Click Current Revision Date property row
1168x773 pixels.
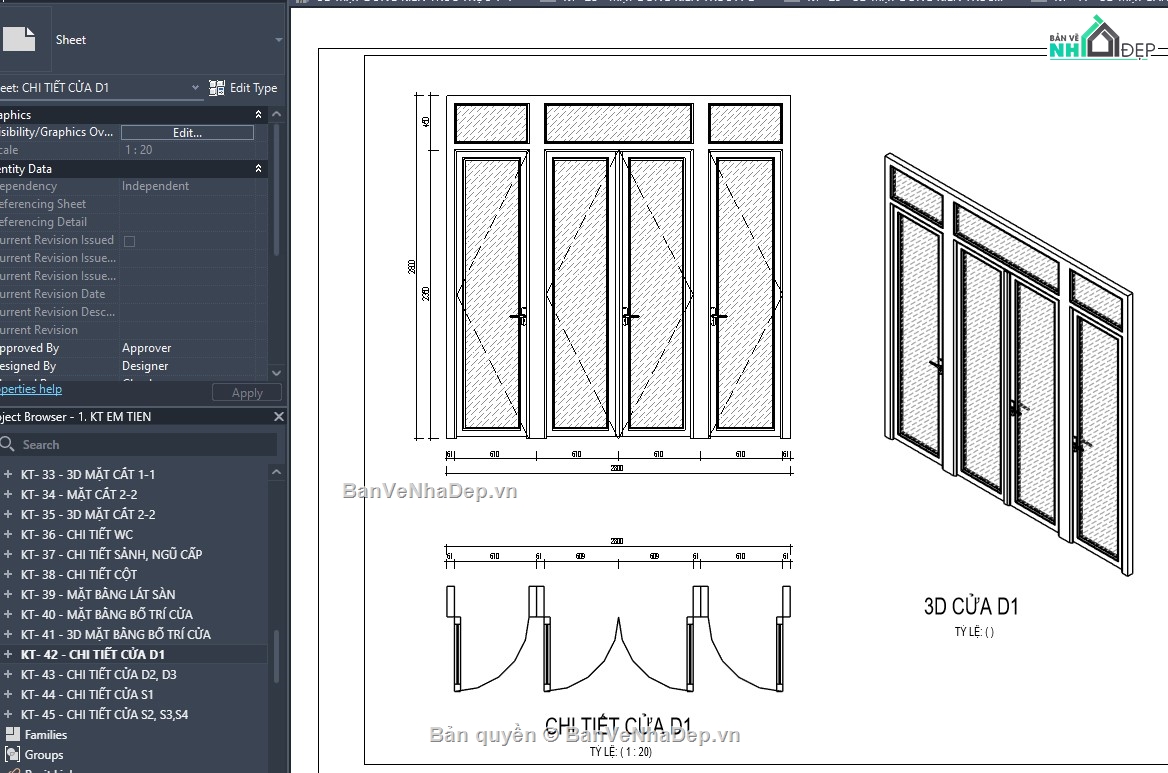(133, 294)
